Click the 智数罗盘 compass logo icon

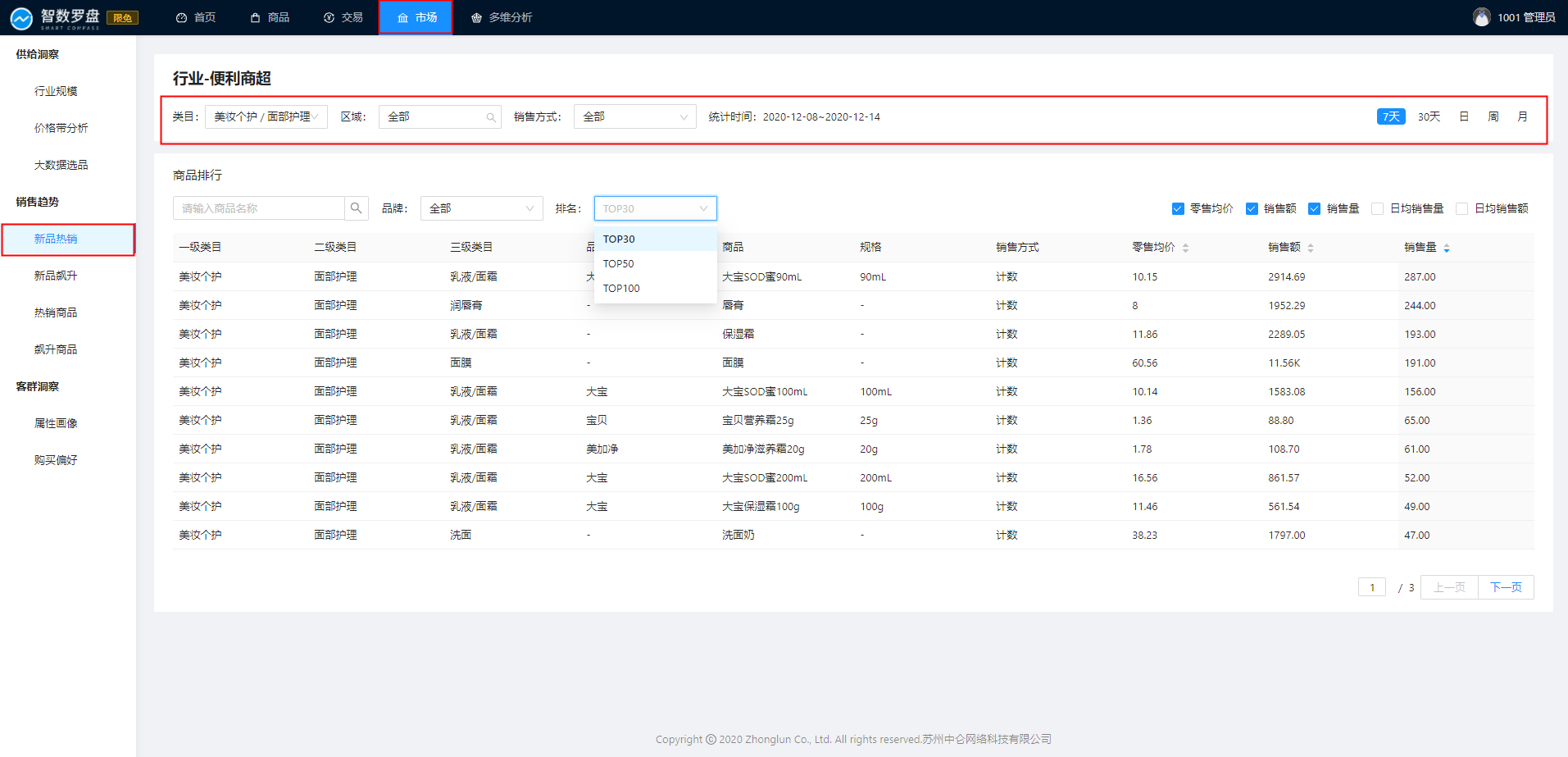pos(21,18)
